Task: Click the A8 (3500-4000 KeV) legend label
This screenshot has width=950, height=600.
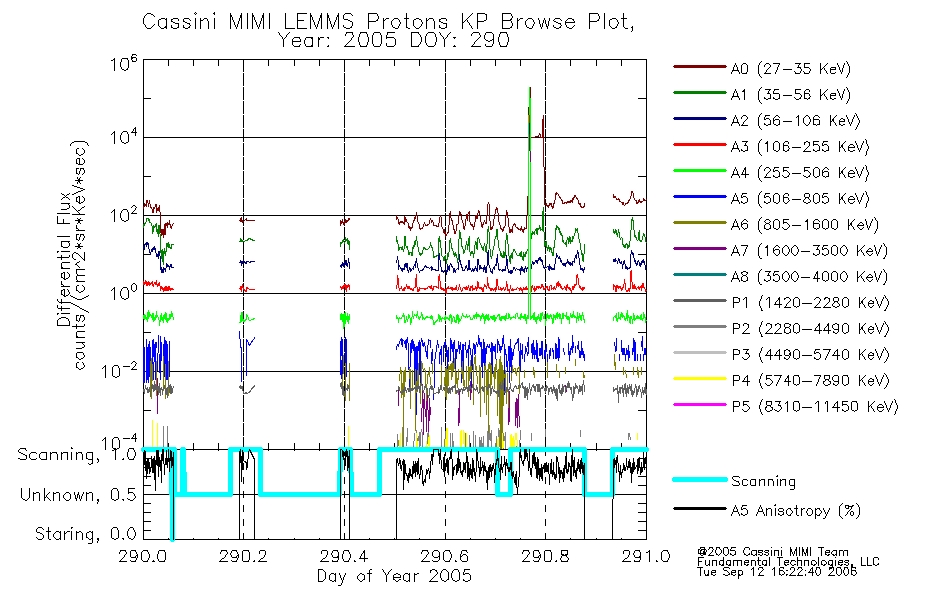Action: tap(809, 277)
